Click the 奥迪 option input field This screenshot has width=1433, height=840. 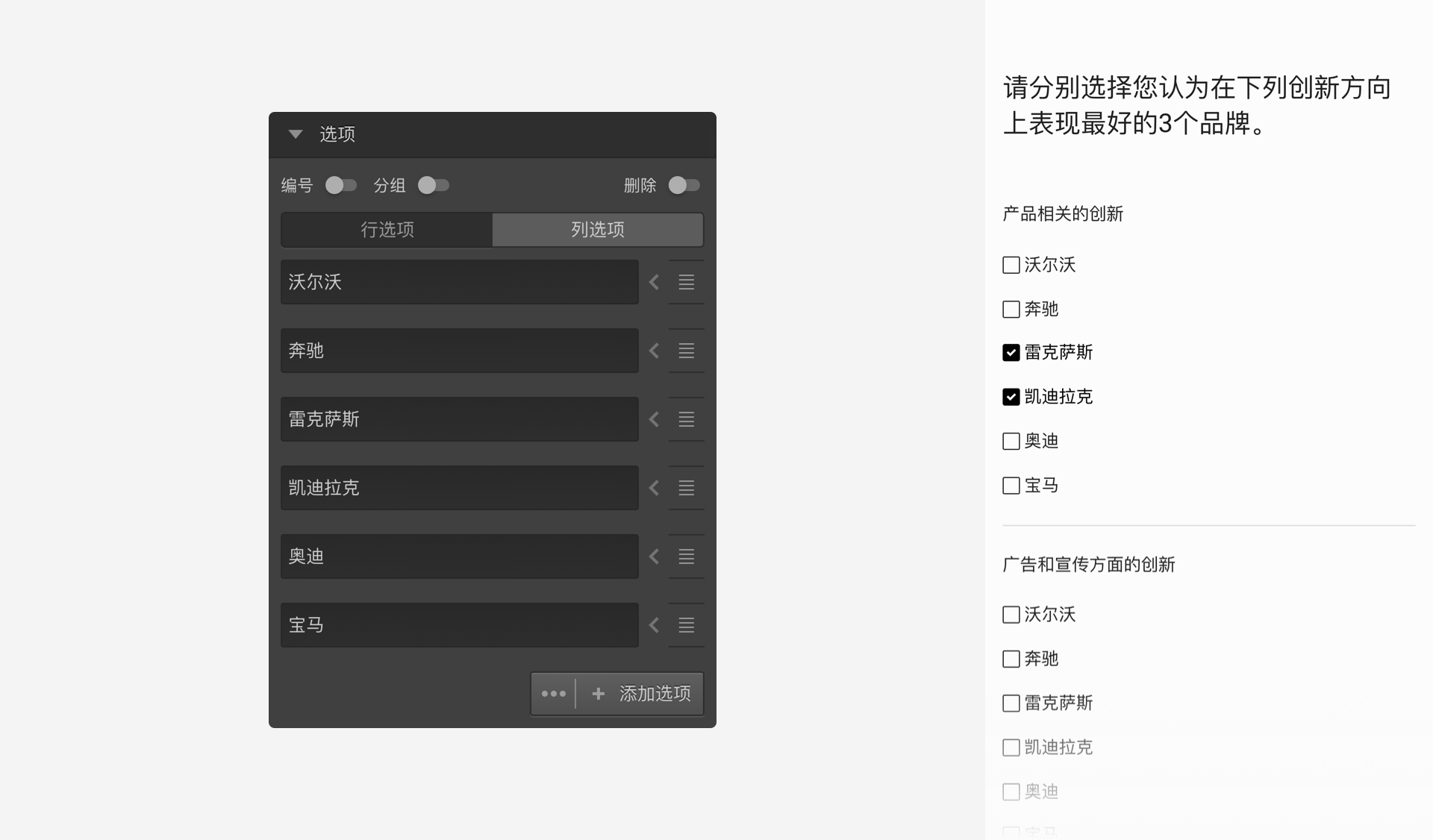[460, 557]
